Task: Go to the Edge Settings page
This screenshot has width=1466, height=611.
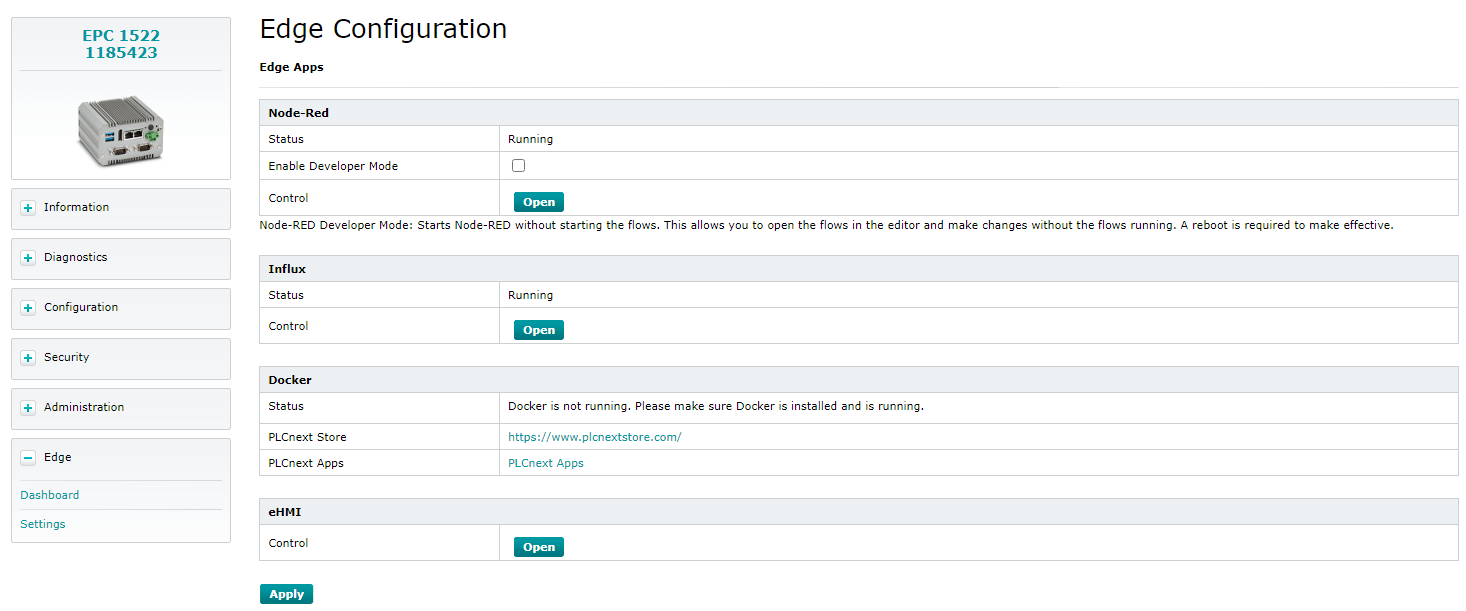Action: pos(43,524)
